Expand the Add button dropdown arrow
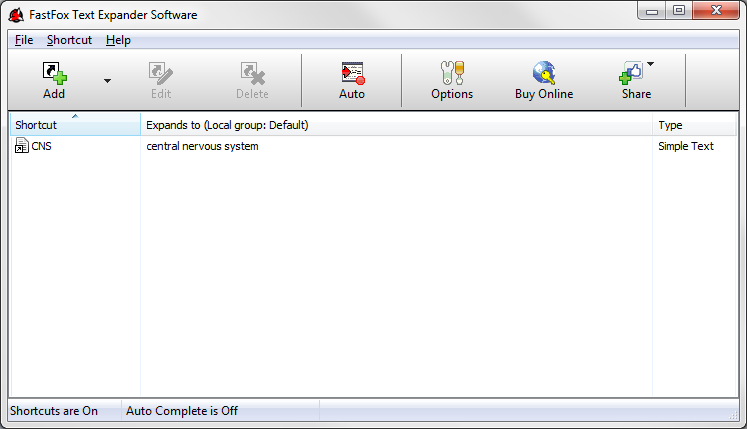The image size is (747, 429). (x=107, y=81)
